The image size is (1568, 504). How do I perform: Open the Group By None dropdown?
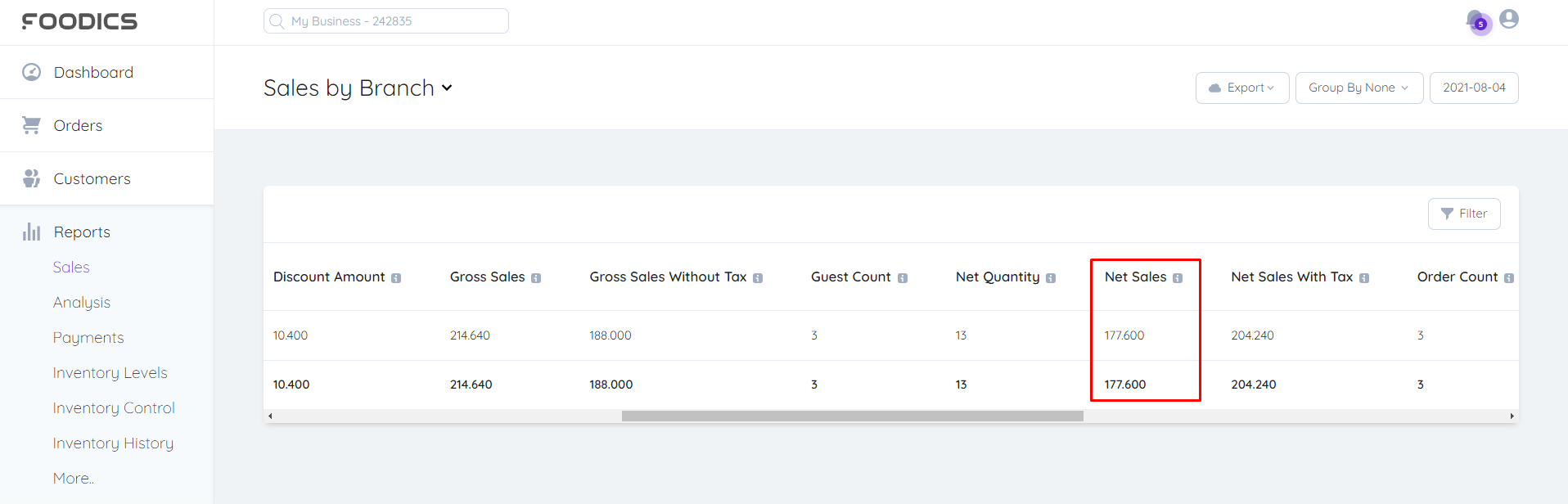(1358, 88)
